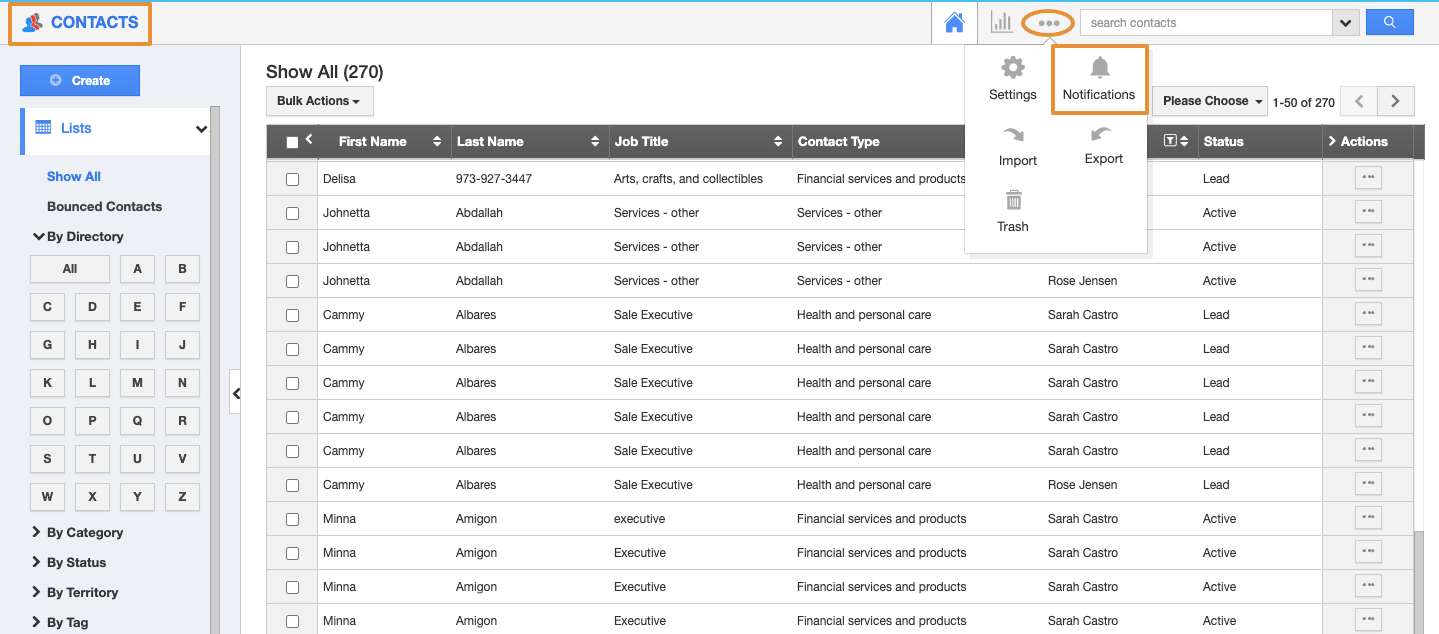The width and height of the screenshot is (1439, 634).
Task: Click the Create button
Action: 80,81
